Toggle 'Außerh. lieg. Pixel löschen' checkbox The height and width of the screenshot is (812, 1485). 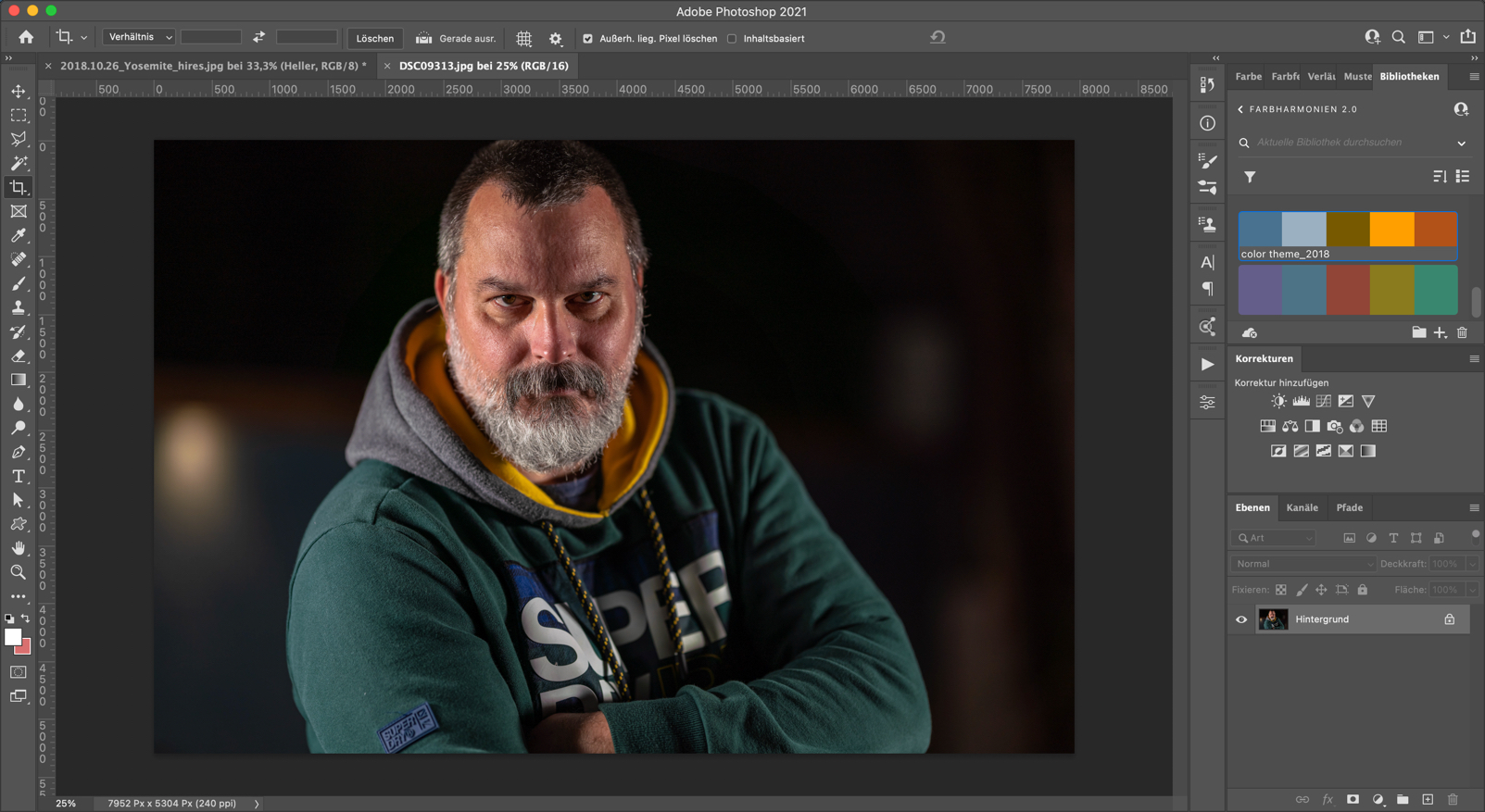coord(587,39)
